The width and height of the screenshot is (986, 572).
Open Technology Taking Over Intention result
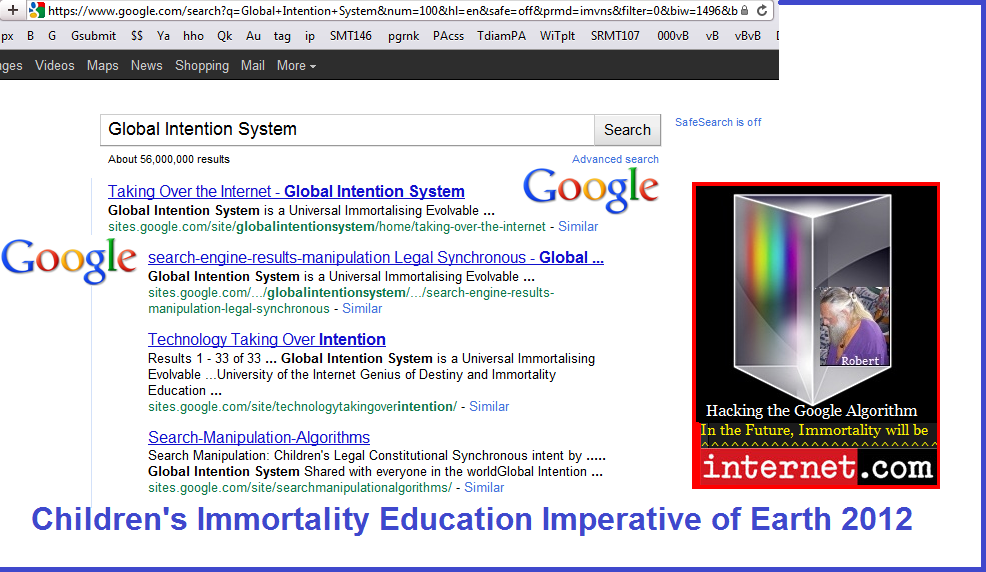267,339
